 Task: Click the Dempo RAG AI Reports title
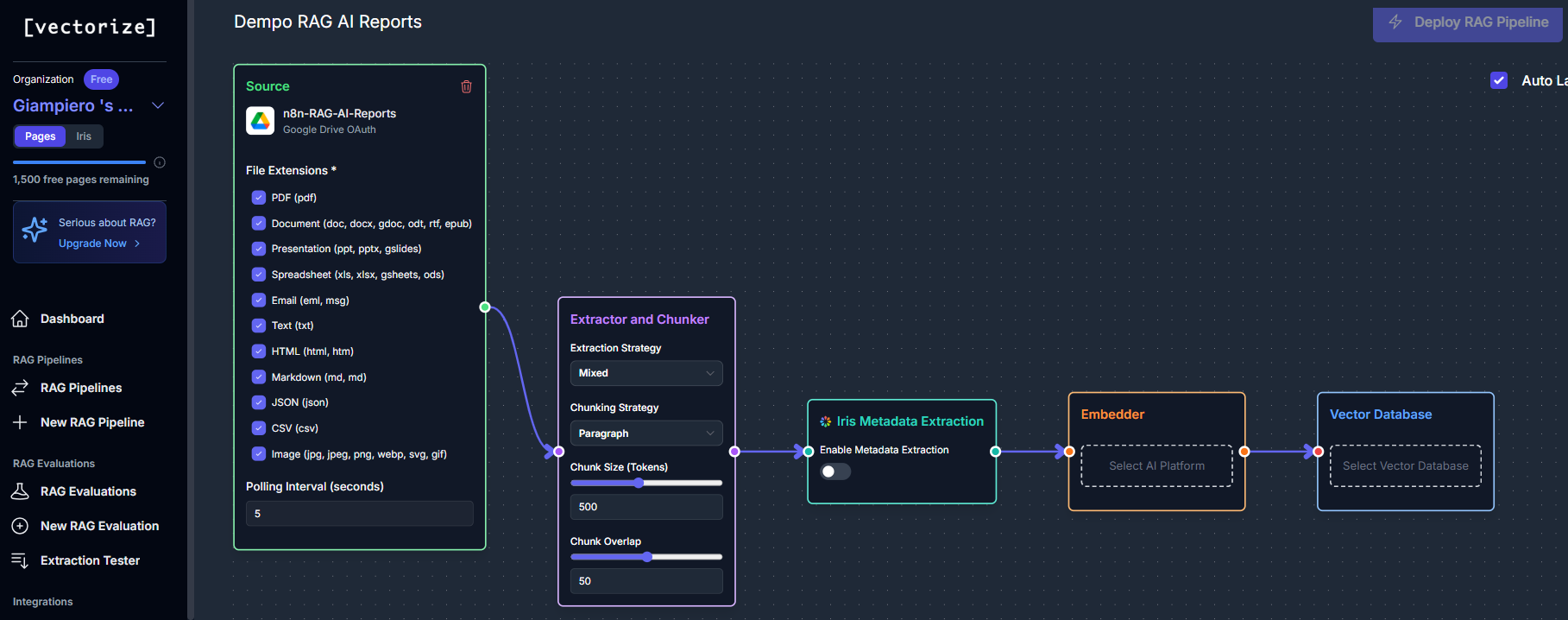pos(328,22)
